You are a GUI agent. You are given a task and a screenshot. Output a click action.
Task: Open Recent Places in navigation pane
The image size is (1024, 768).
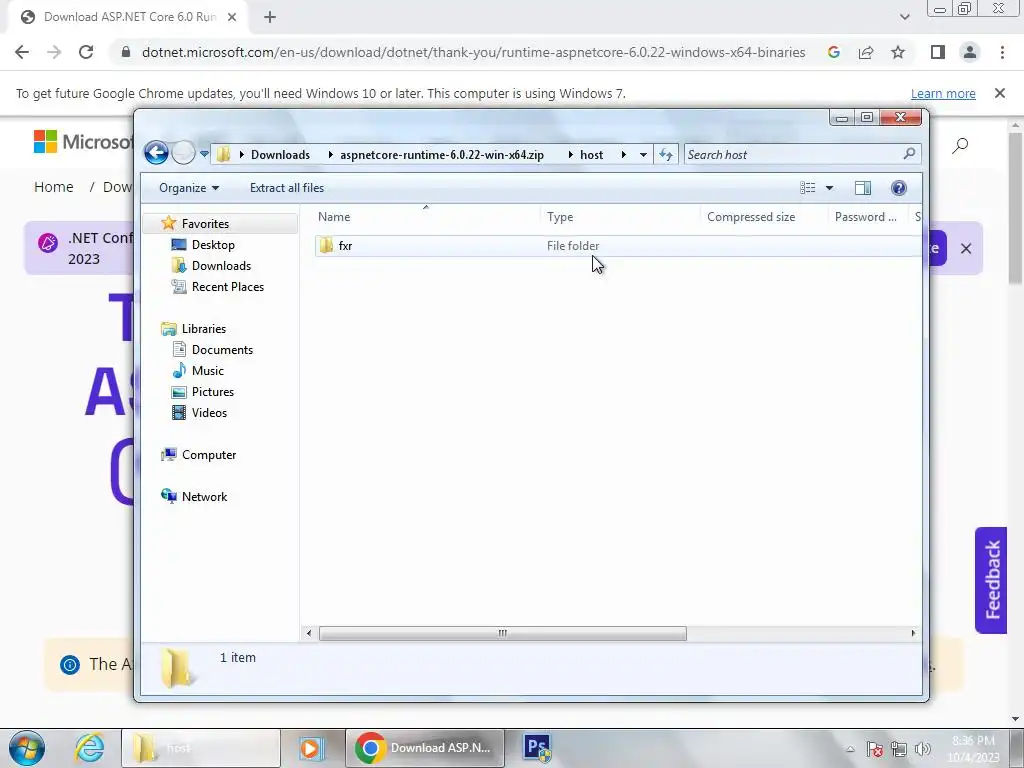[227, 287]
